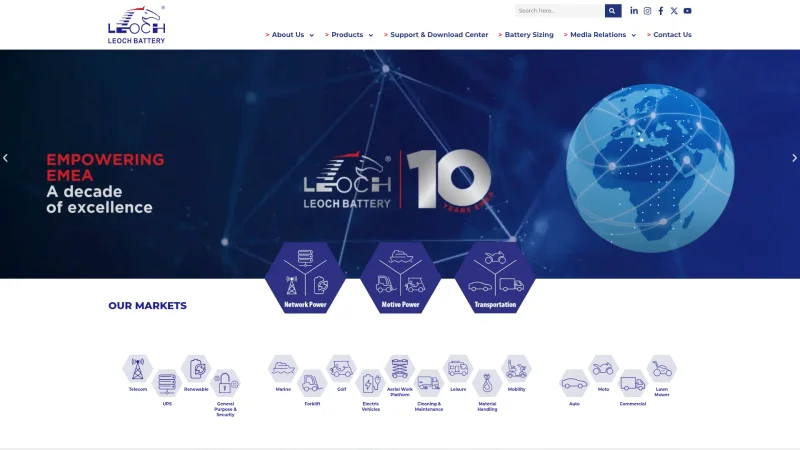The height and width of the screenshot is (450, 800).
Task: Open the Battery Sizing page
Action: [529, 35]
